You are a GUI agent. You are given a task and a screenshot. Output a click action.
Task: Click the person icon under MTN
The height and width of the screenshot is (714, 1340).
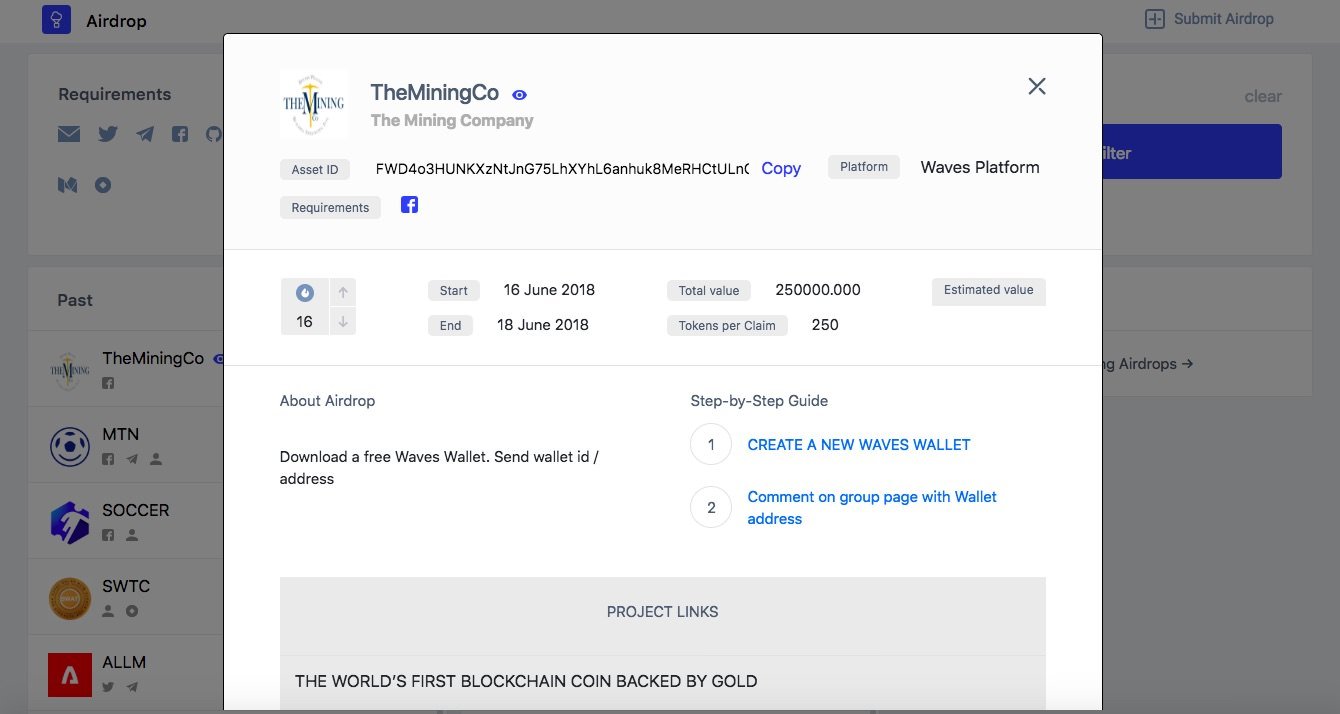coord(156,460)
